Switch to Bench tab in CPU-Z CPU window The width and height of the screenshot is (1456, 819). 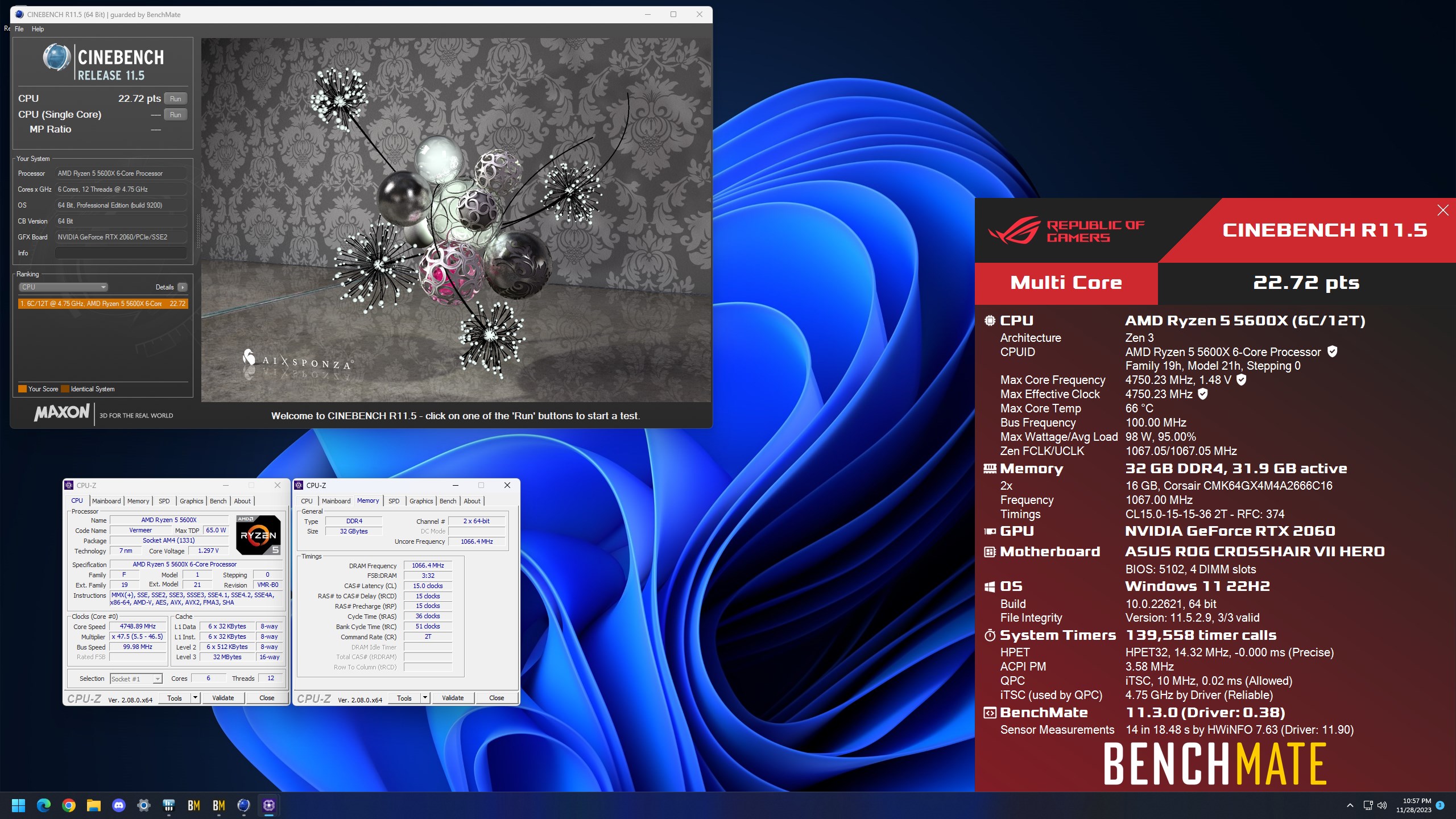218,501
